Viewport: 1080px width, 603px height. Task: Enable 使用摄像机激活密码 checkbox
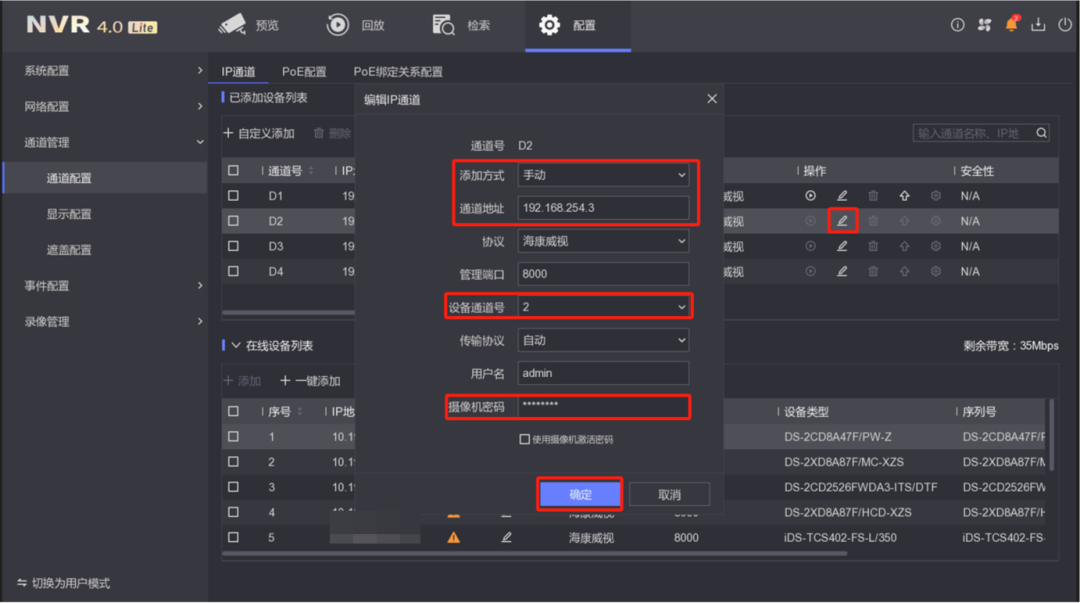pyautogui.click(x=524, y=439)
